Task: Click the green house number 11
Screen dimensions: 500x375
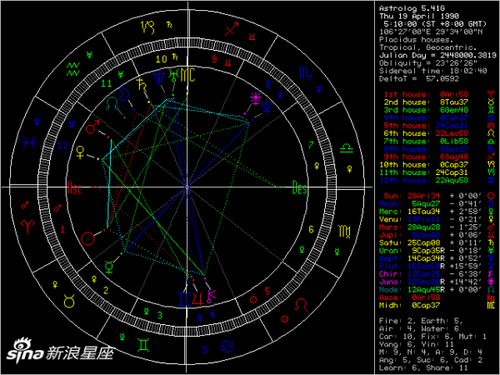Action: pos(106,83)
